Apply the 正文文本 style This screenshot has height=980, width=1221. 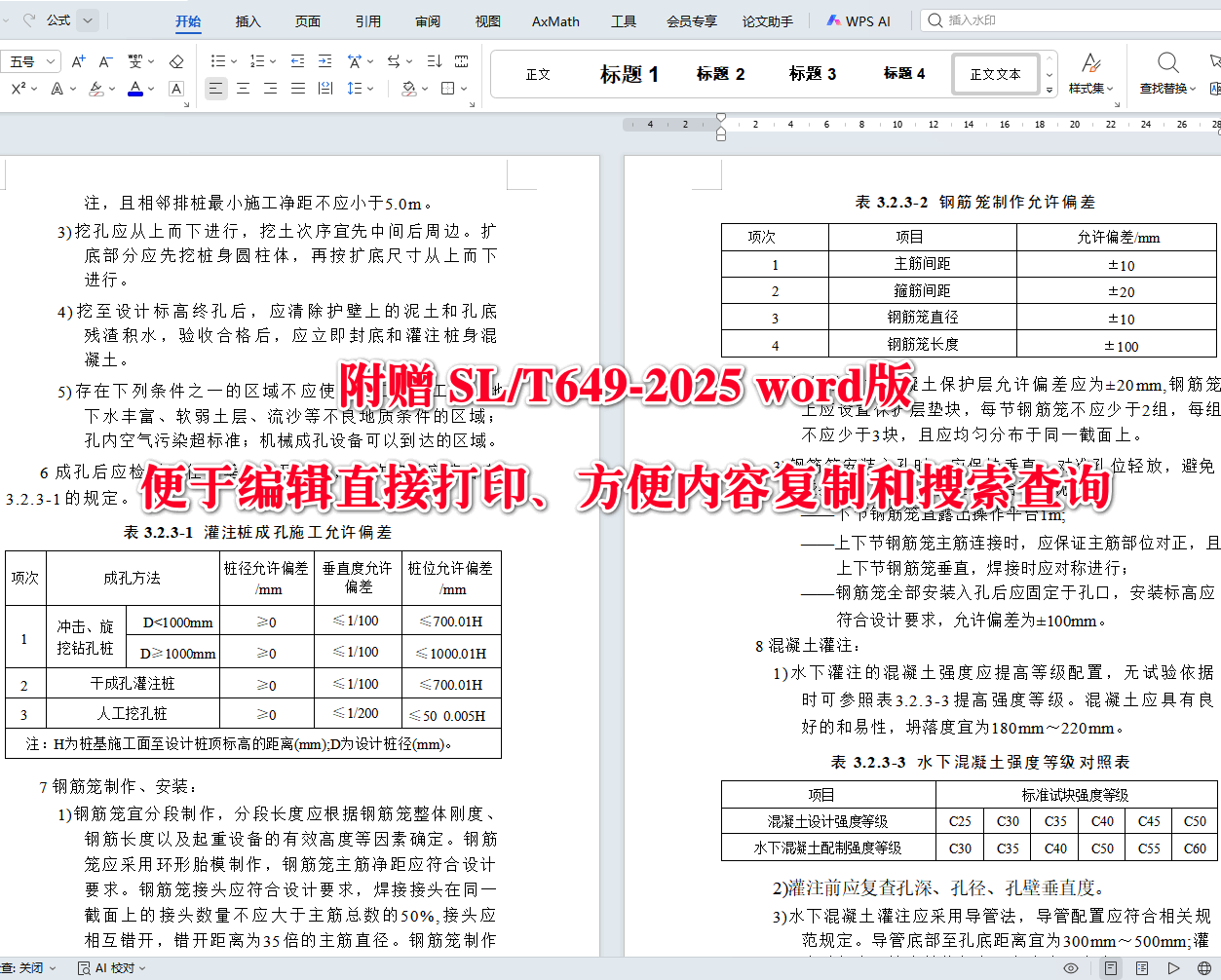click(x=995, y=74)
